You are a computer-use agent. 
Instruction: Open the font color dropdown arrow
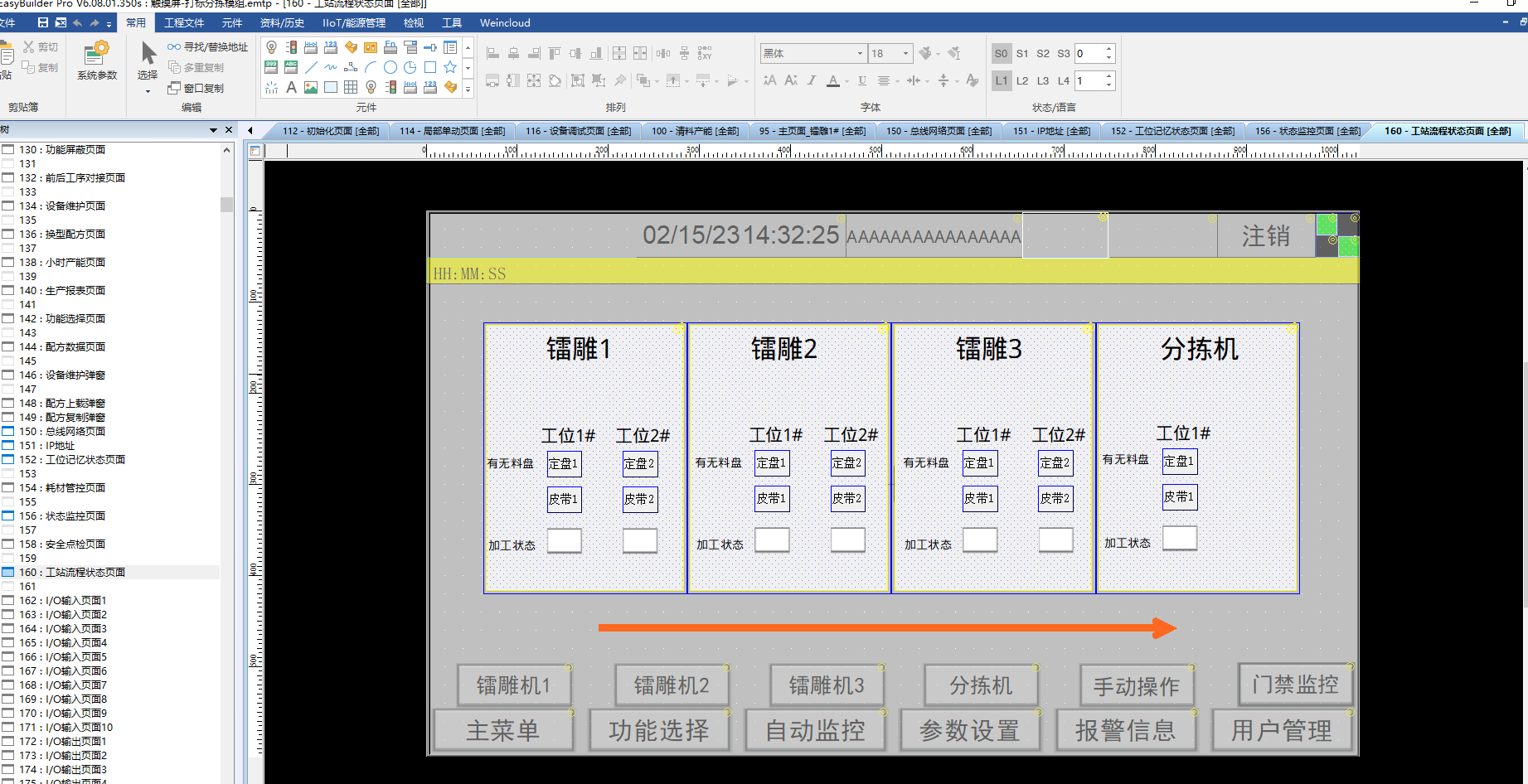click(846, 81)
